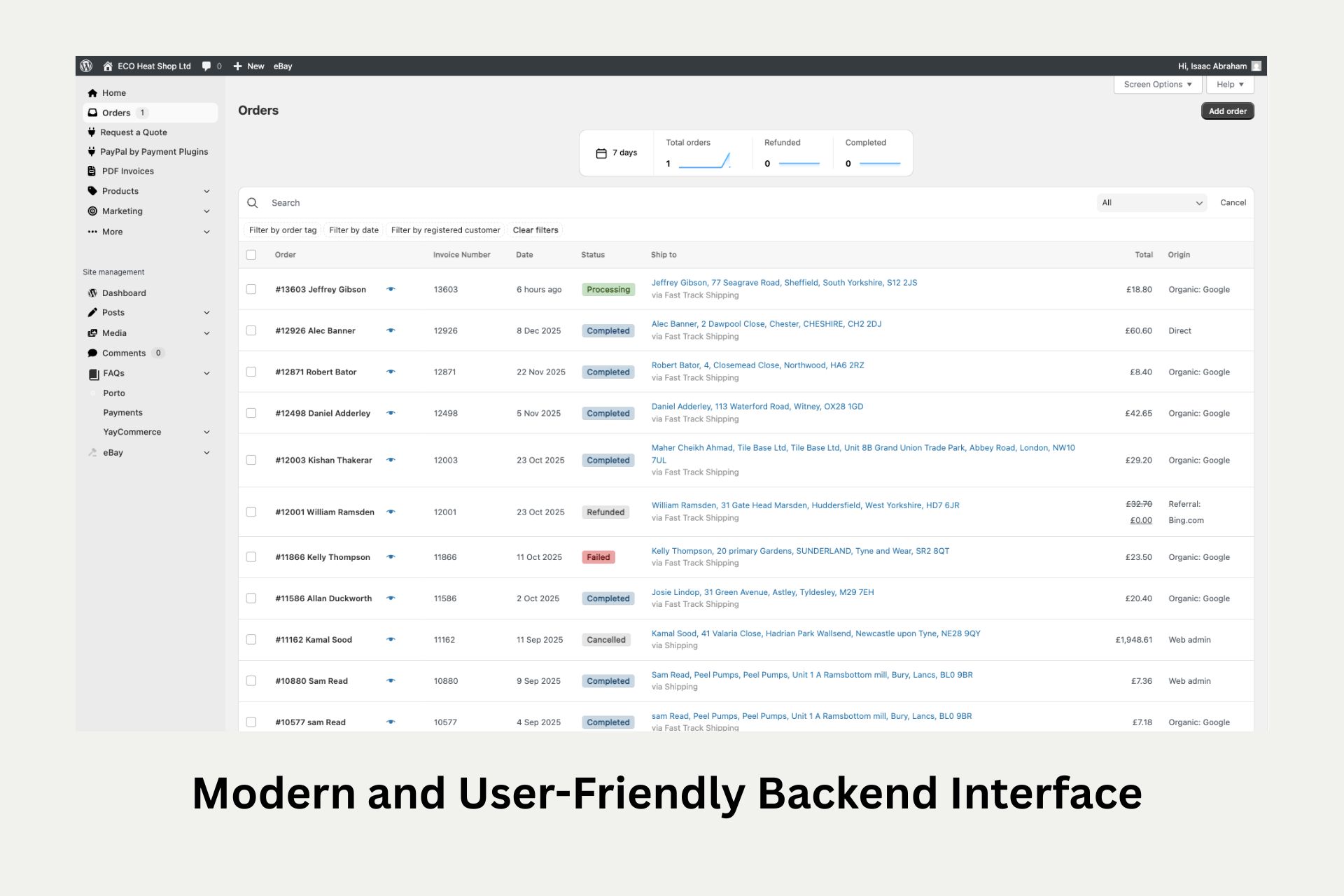Click the Add order button
The height and width of the screenshot is (896, 1344).
pyautogui.click(x=1227, y=111)
